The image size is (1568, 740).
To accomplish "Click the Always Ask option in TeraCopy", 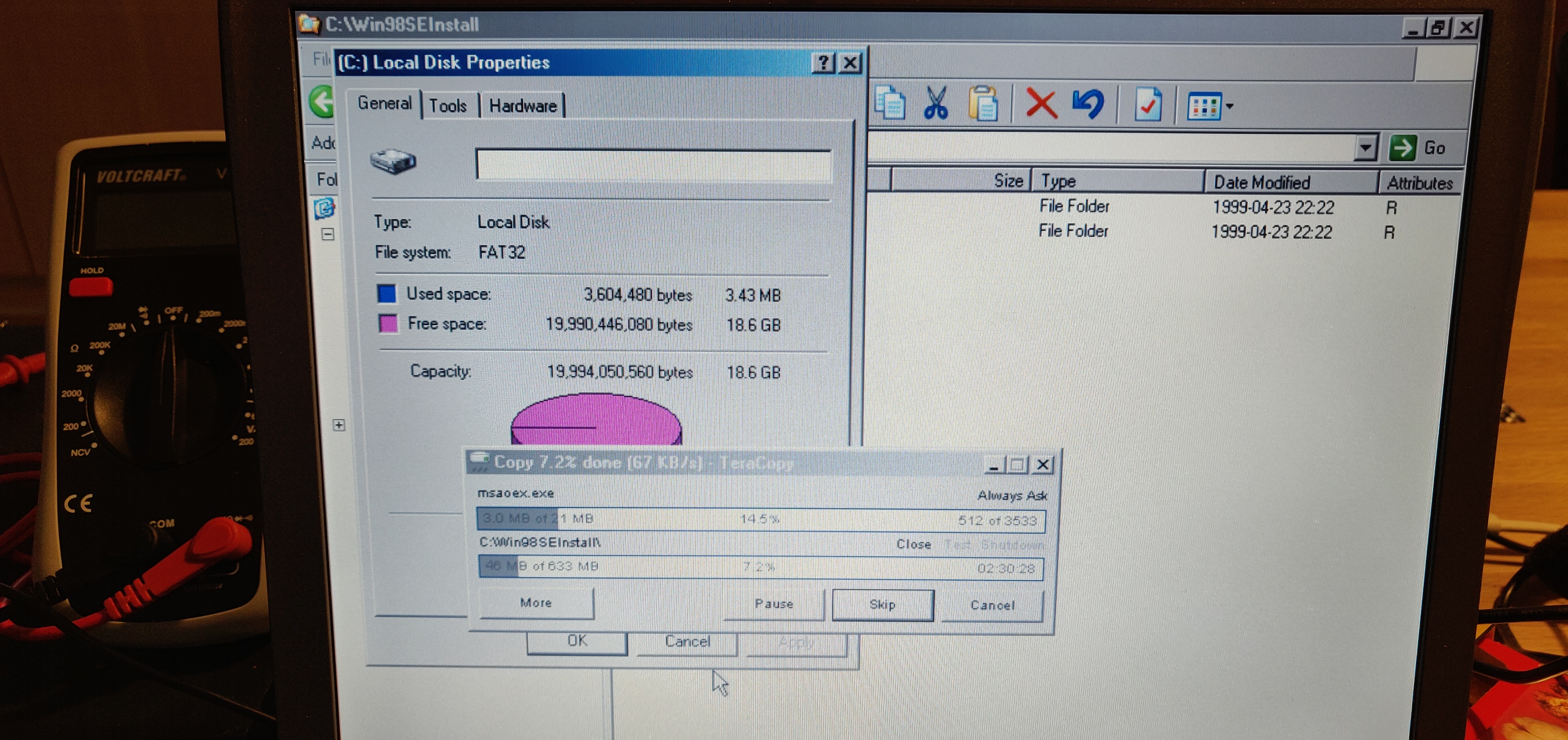I will [1012, 495].
